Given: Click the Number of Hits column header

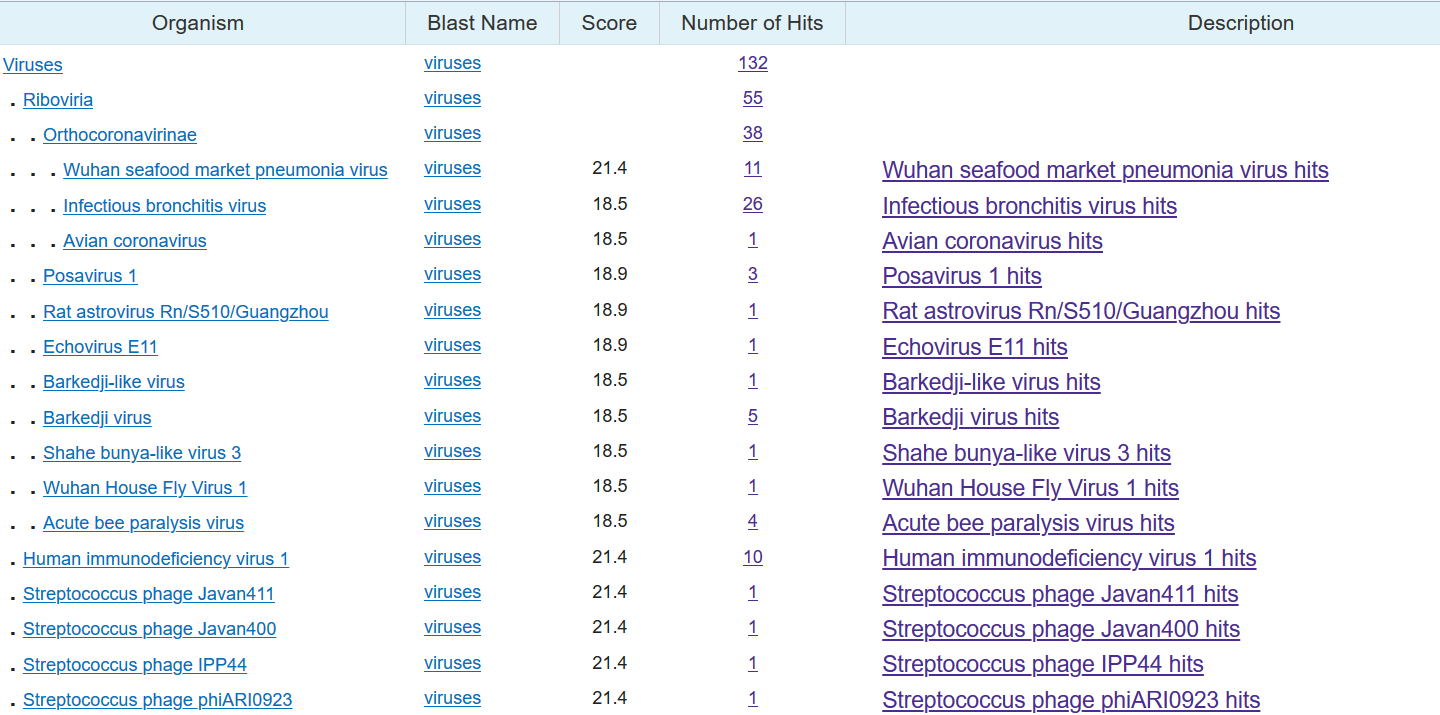Looking at the screenshot, I should click(752, 23).
